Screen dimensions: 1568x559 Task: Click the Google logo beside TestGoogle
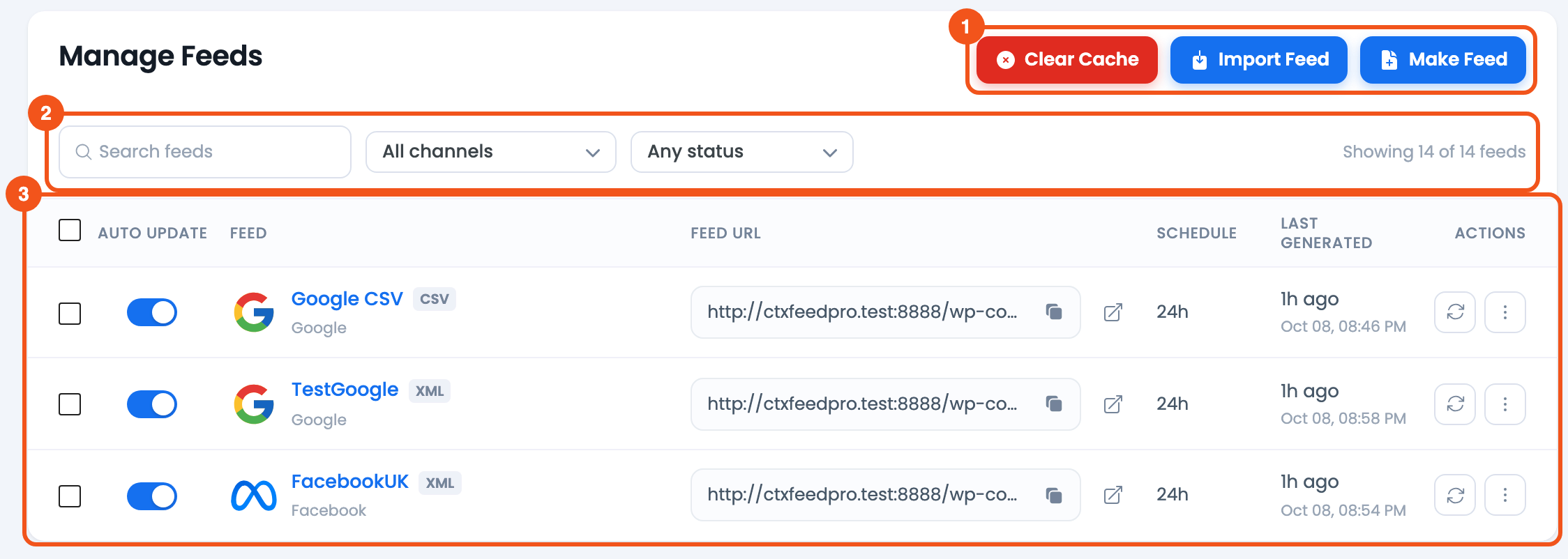click(x=254, y=404)
